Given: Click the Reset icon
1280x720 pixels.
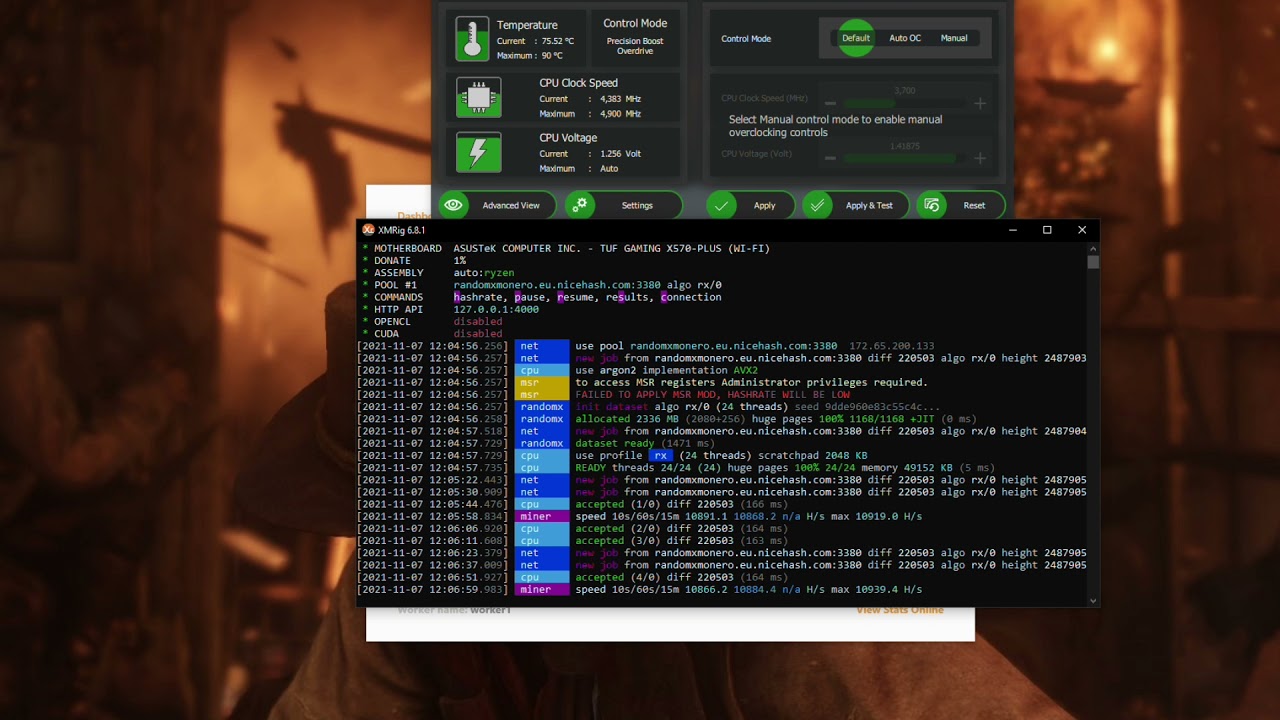Looking at the screenshot, I should 932,205.
